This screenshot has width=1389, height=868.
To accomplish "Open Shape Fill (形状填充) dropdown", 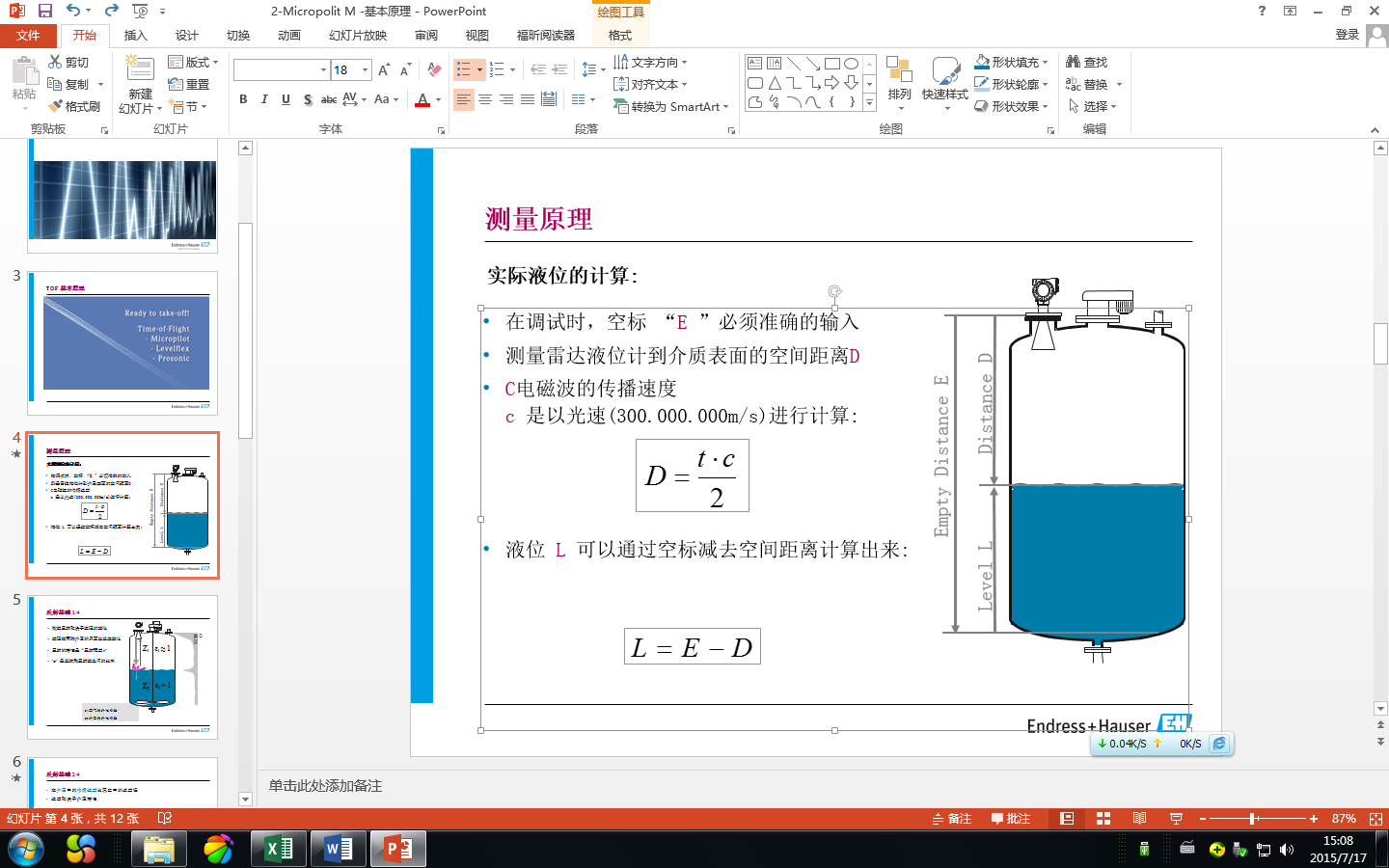I will coord(1011,62).
